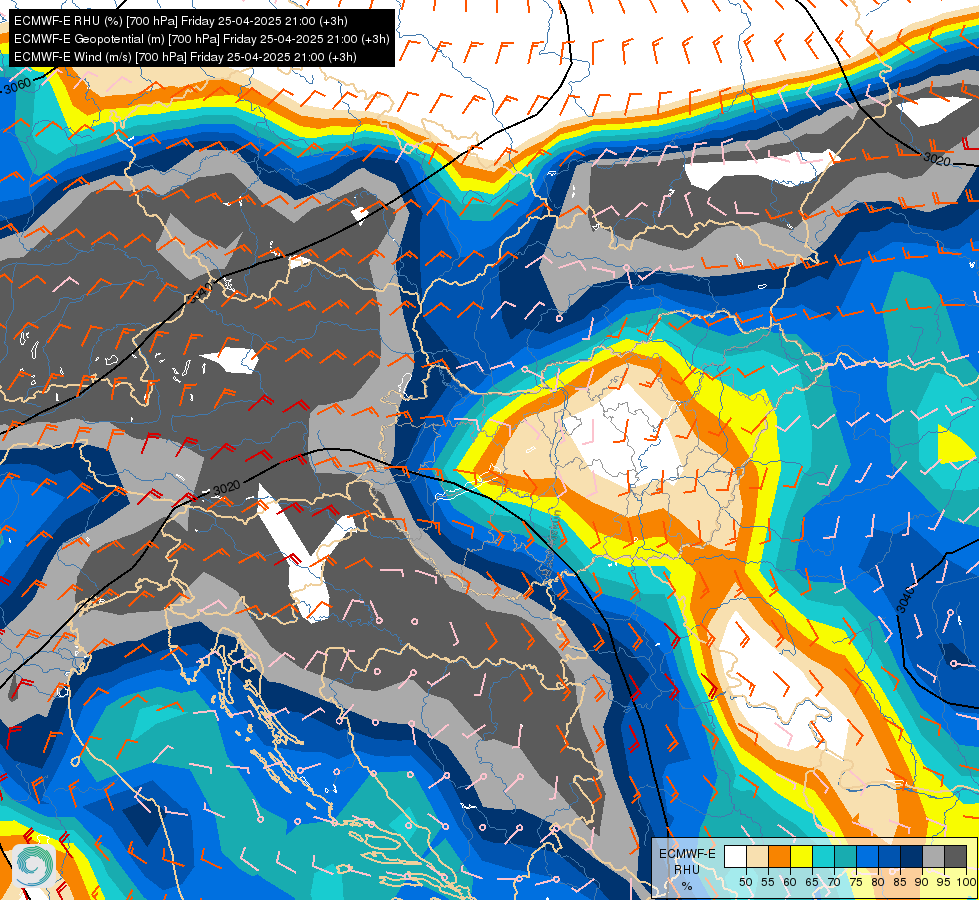The image size is (979, 900).
Task: Pick the teal 70-75 legend swatch
Action: (845, 856)
